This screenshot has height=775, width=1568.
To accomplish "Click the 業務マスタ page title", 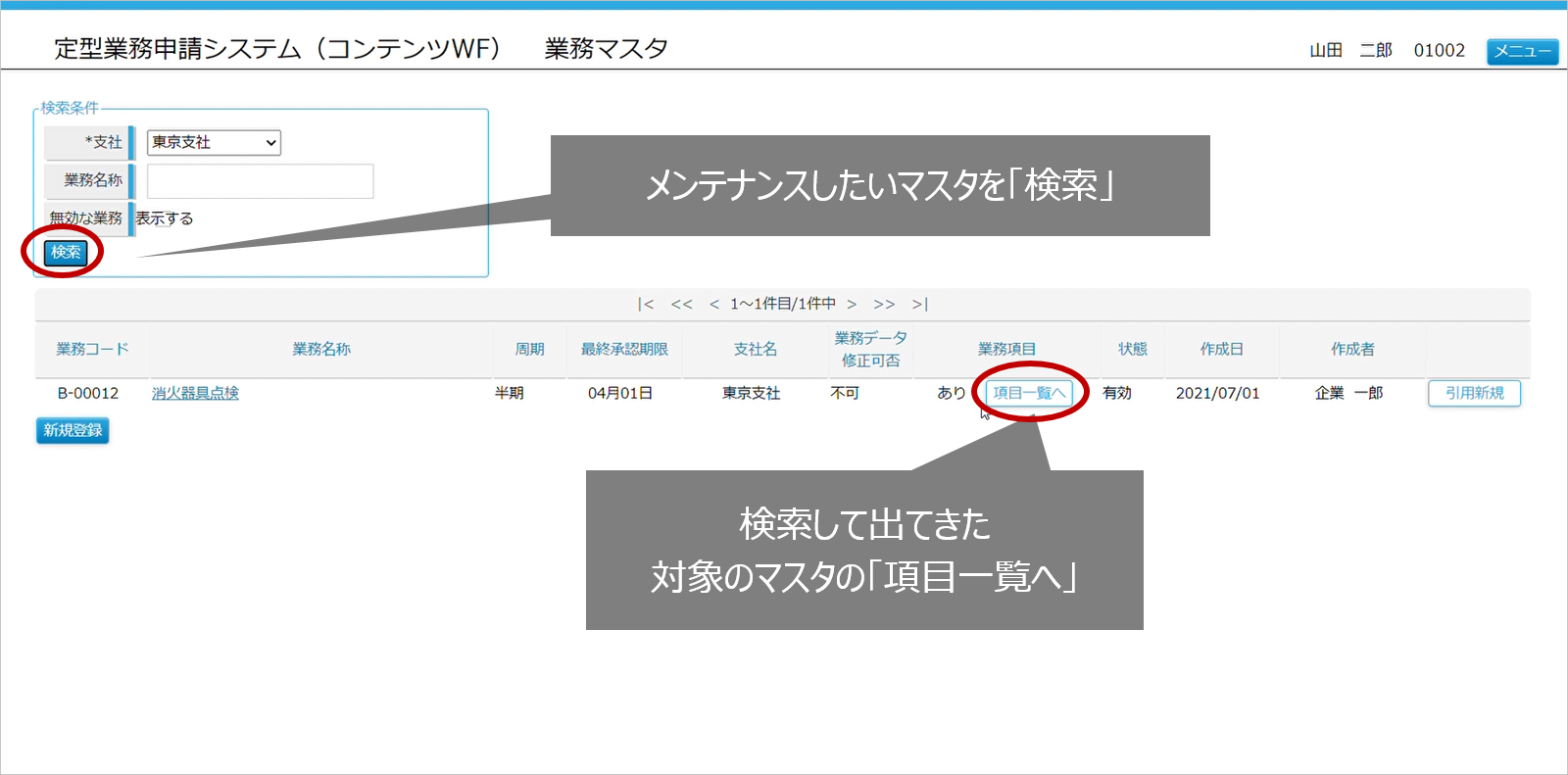I will 607,48.
